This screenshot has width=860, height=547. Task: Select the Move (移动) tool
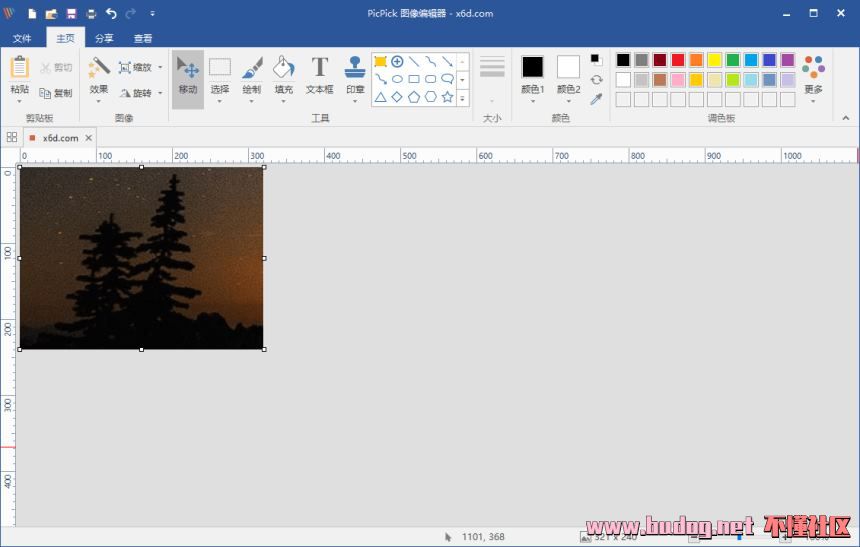pos(187,76)
